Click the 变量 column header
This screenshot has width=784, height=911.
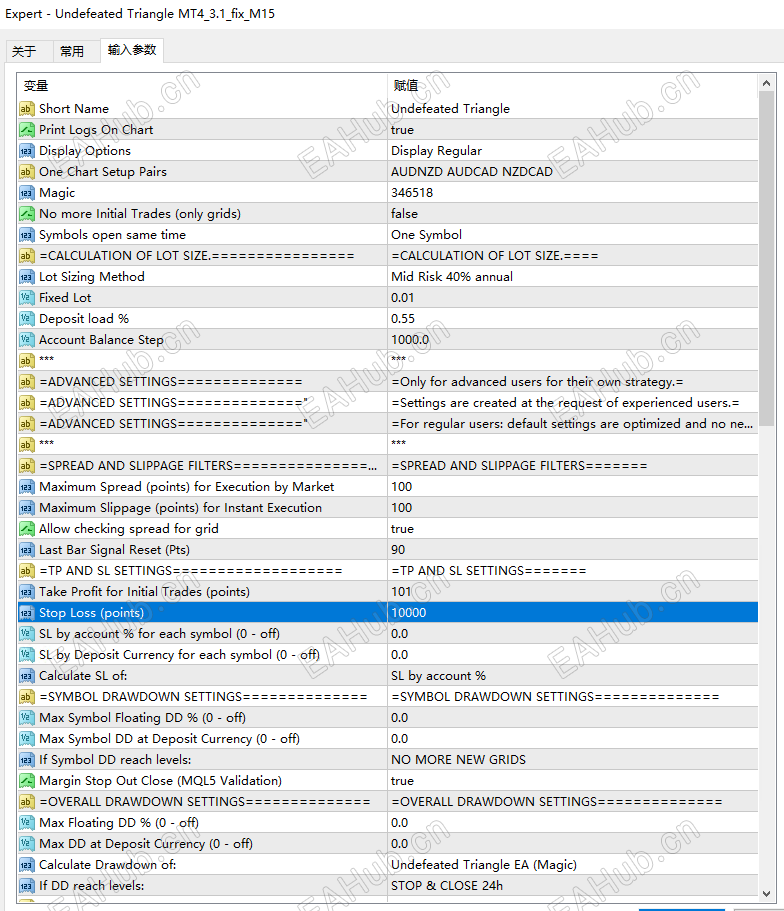pyautogui.click(x=202, y=86)
